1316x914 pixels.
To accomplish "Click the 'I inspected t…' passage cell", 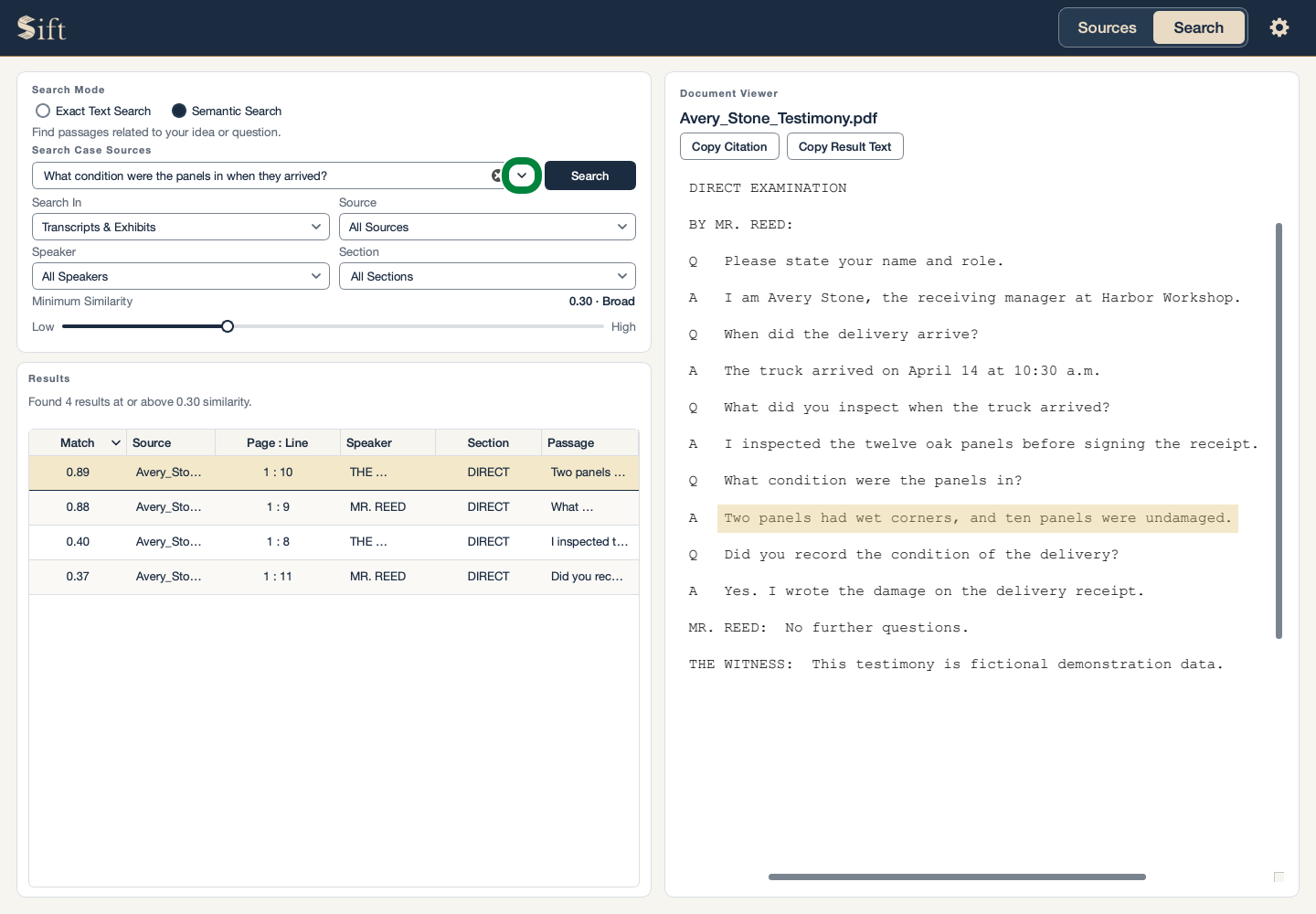I will pyautogui.click(x=589, y=542).
